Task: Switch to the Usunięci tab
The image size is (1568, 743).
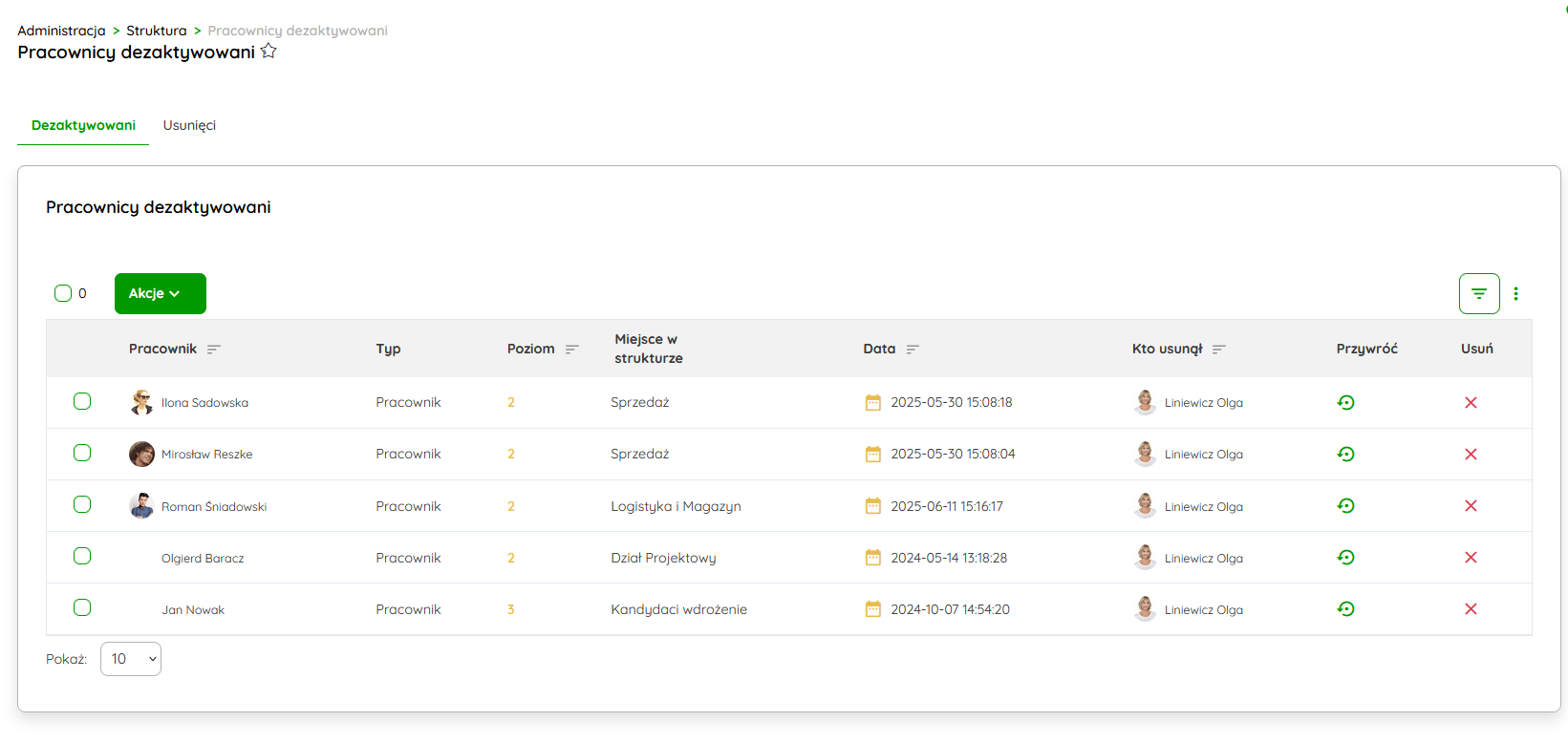Action: point(189,125)
